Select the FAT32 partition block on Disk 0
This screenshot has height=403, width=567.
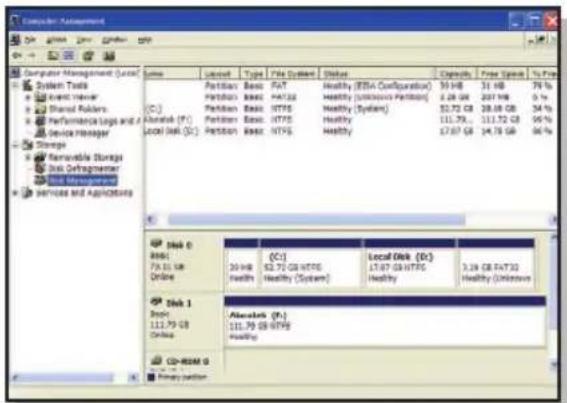pos(496,263)
